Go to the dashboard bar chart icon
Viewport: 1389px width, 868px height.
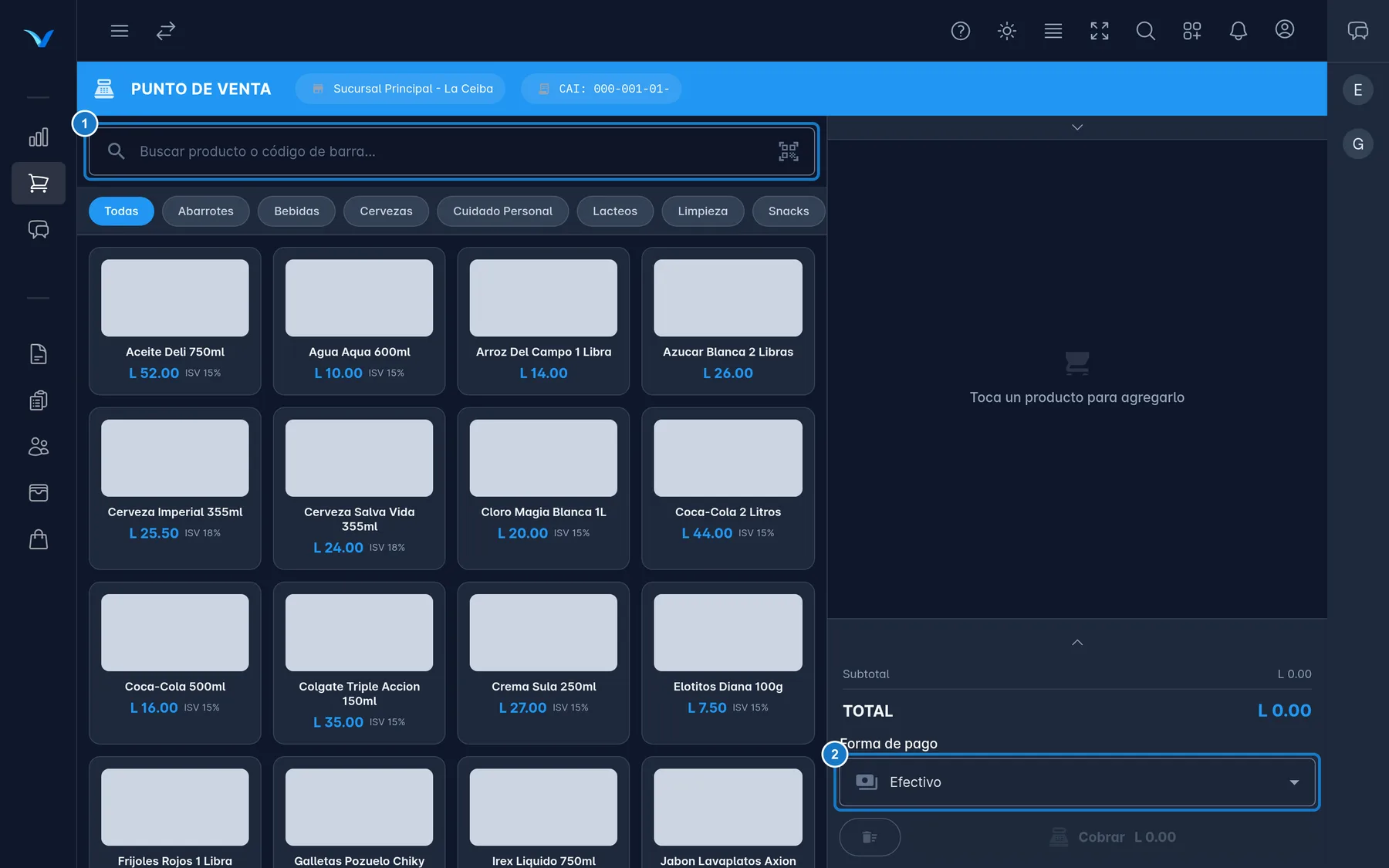click(x=39, y=137)
